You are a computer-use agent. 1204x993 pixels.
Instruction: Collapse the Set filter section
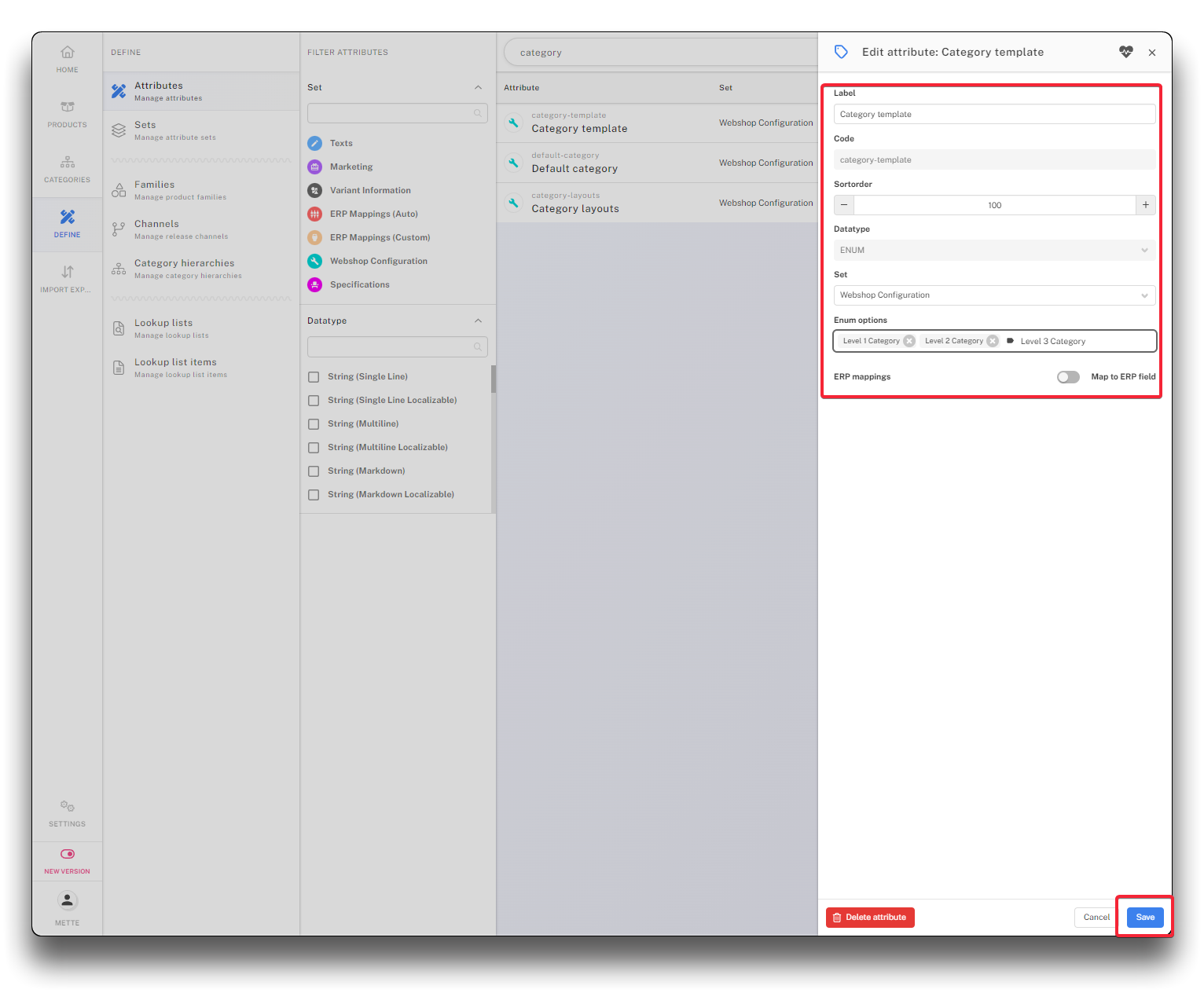point(478,88)
